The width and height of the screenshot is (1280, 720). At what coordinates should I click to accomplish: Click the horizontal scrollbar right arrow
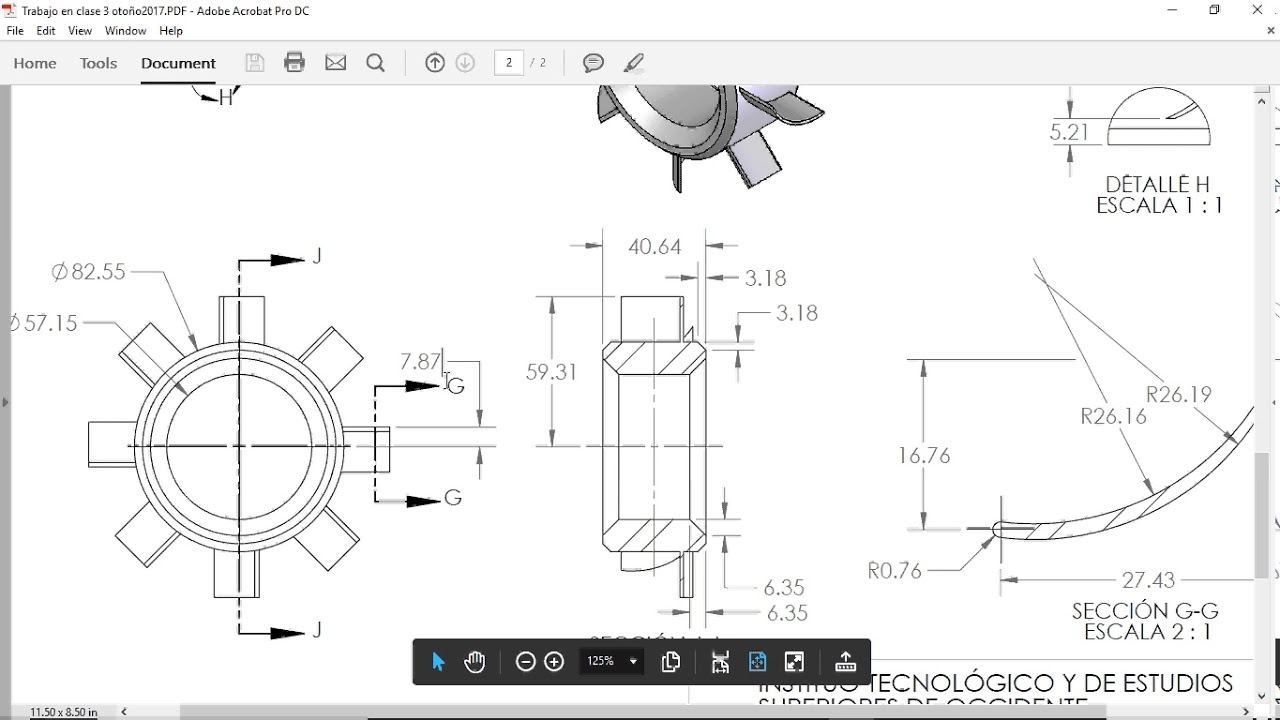click(1246, 712)
